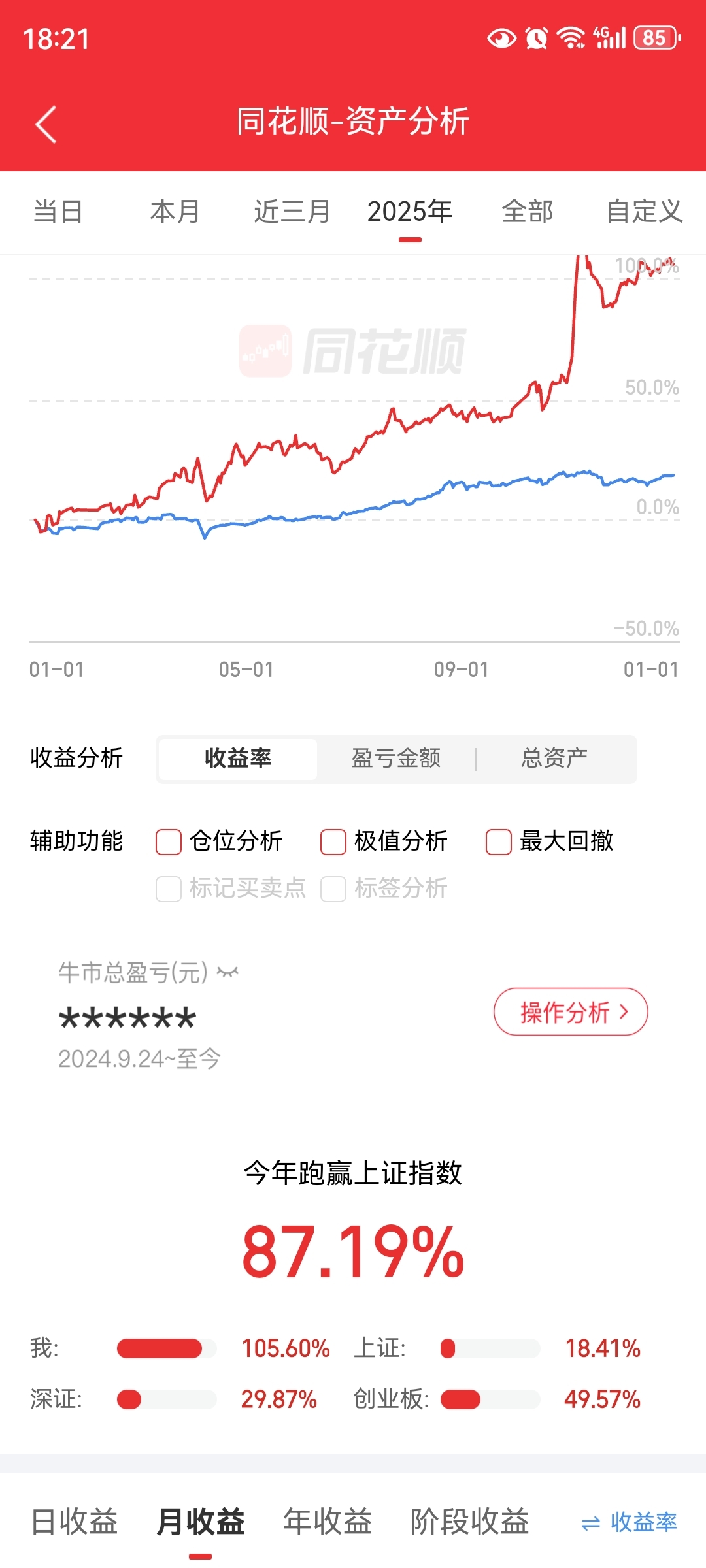Image resolution: width=706 pixels, height=1568 pixels.
Task: Tap the Wi-Fi status icon
Action: tap(571, 38)
